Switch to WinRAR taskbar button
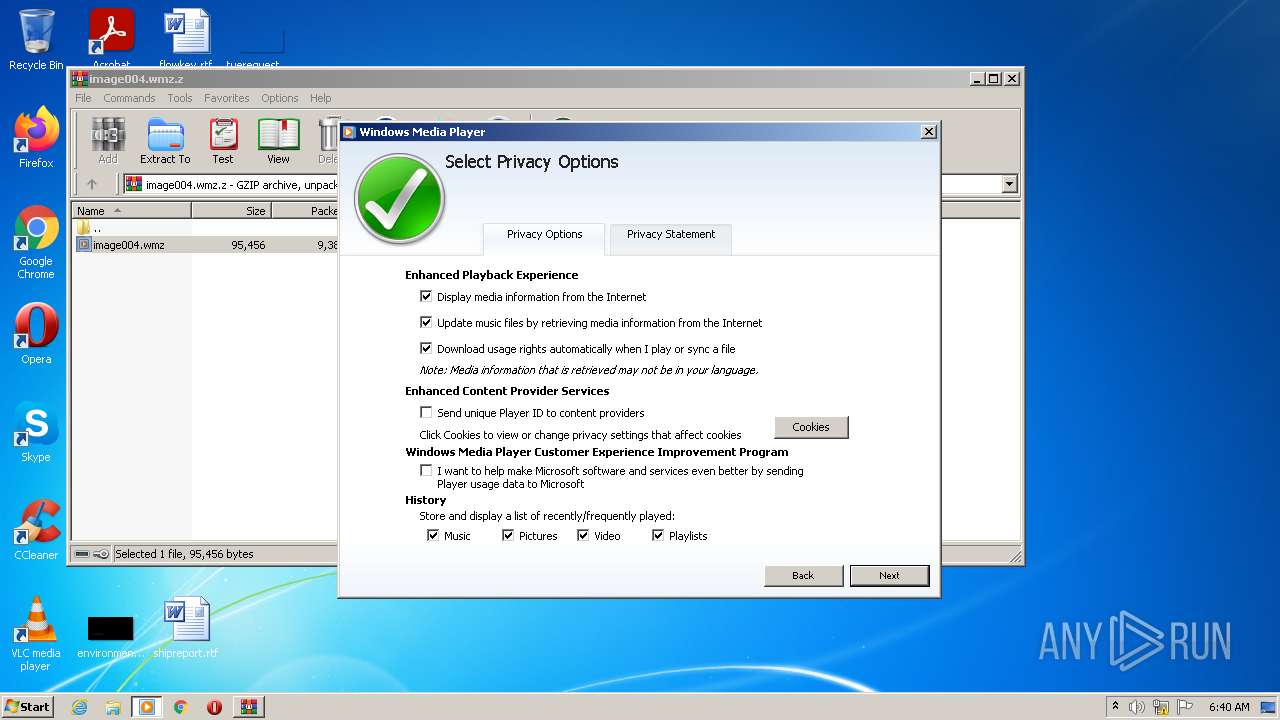The image size is (1280, 720). pos(249,707)
